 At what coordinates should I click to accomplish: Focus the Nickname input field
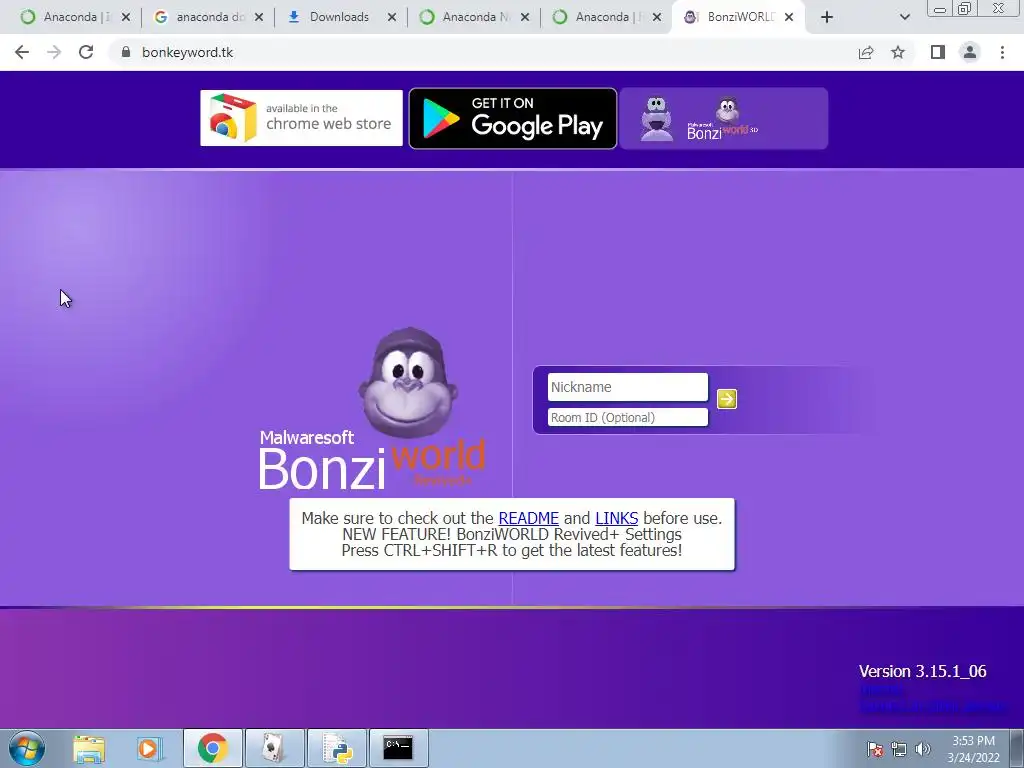click(x=628, y=387)
